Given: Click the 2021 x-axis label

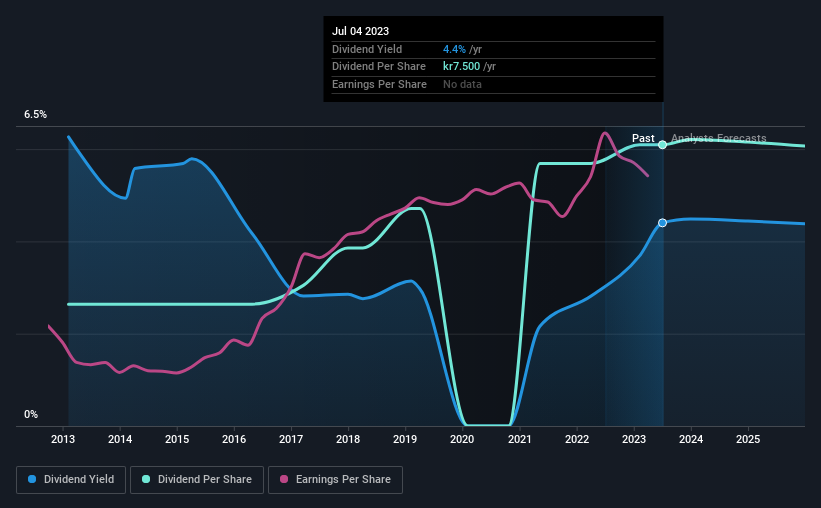Looking at the screenshot, I should click(519, 439).
